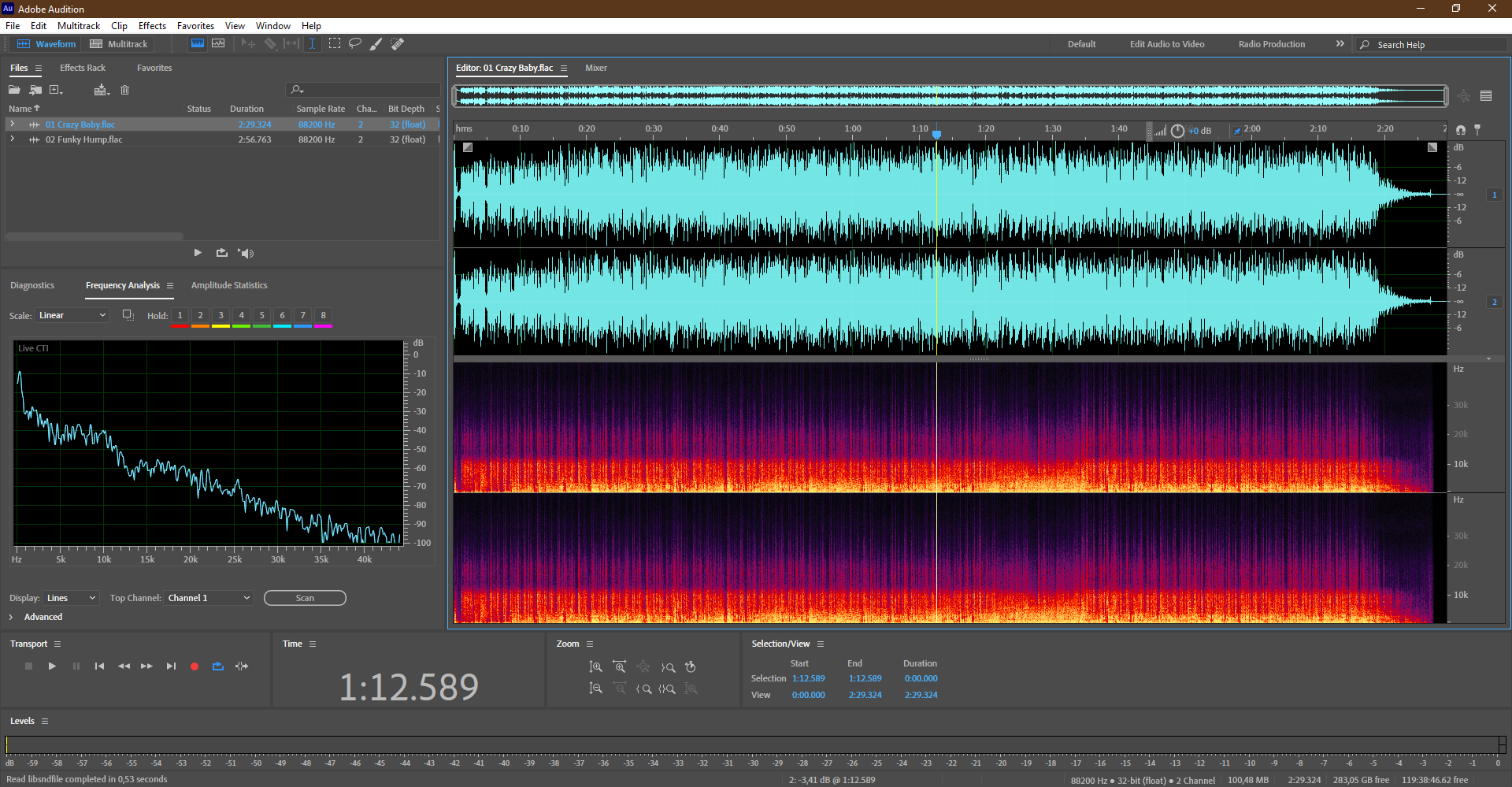Open the Top Channel dropdown

[209, 598]
